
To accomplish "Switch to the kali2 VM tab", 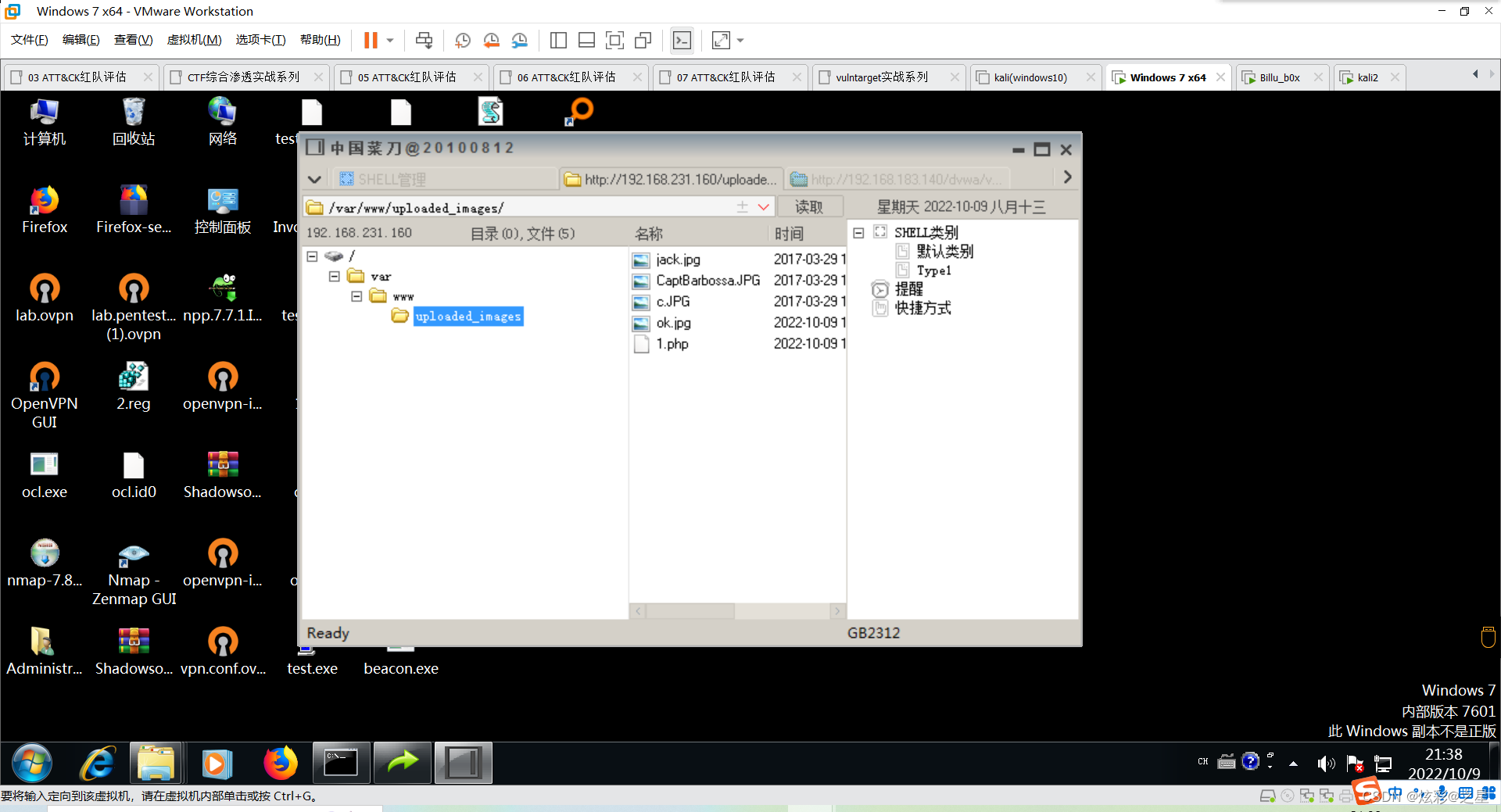I will (1367, 77).
